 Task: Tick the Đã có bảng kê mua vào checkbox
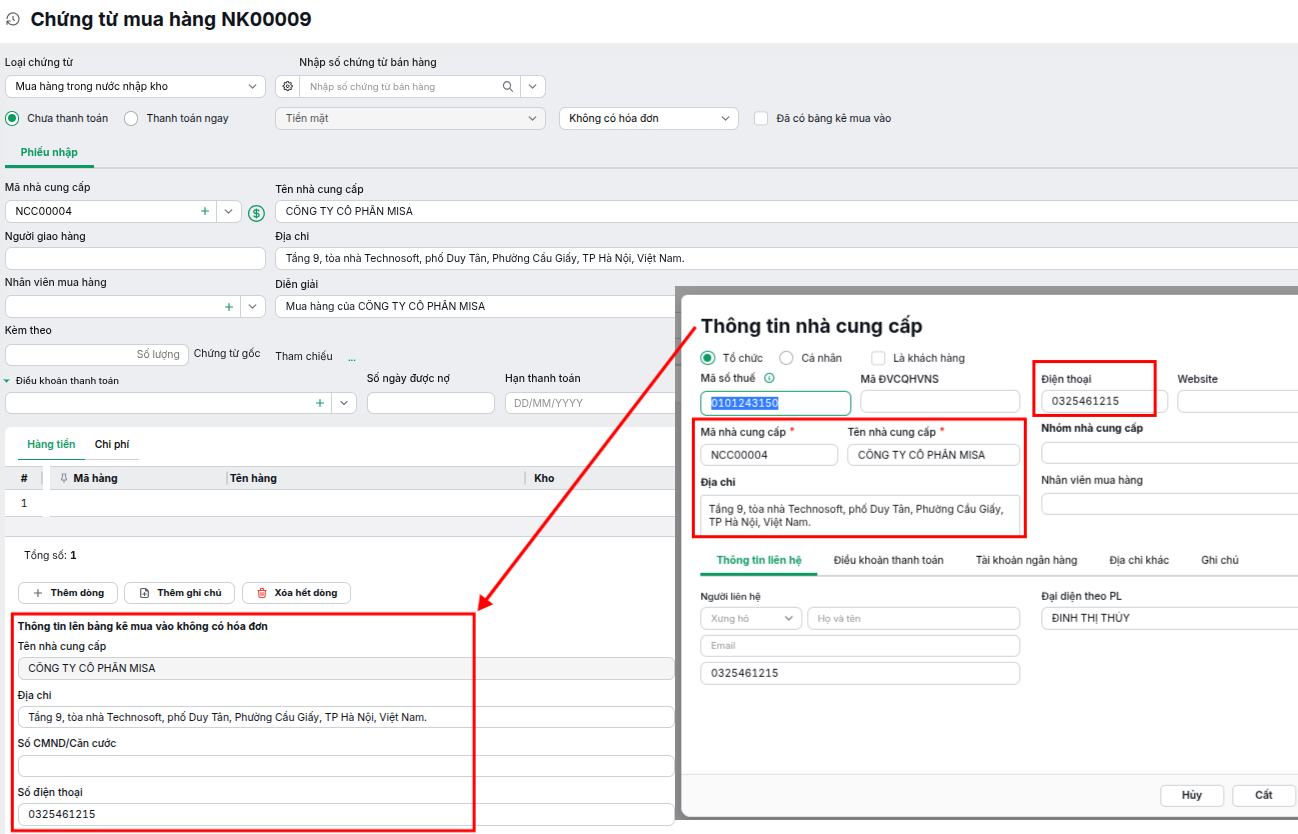[x=762, y=118]
